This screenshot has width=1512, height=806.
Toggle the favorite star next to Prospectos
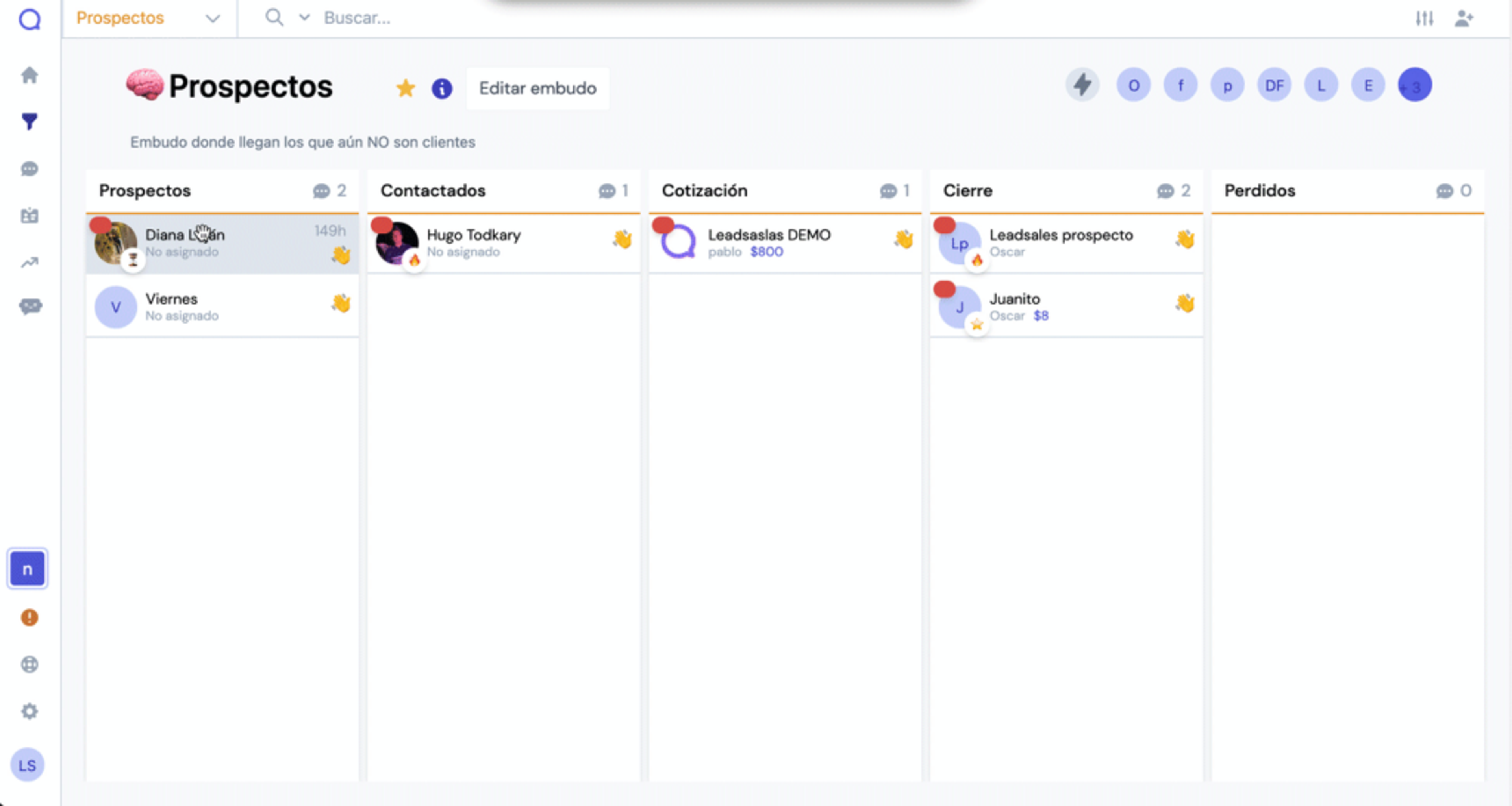pos(406,89)
